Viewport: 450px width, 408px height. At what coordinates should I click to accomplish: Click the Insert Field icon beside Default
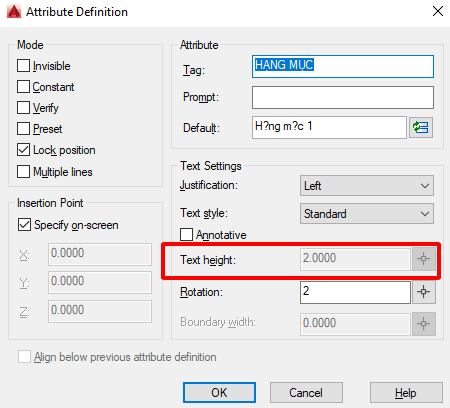[x=421, y=127]
